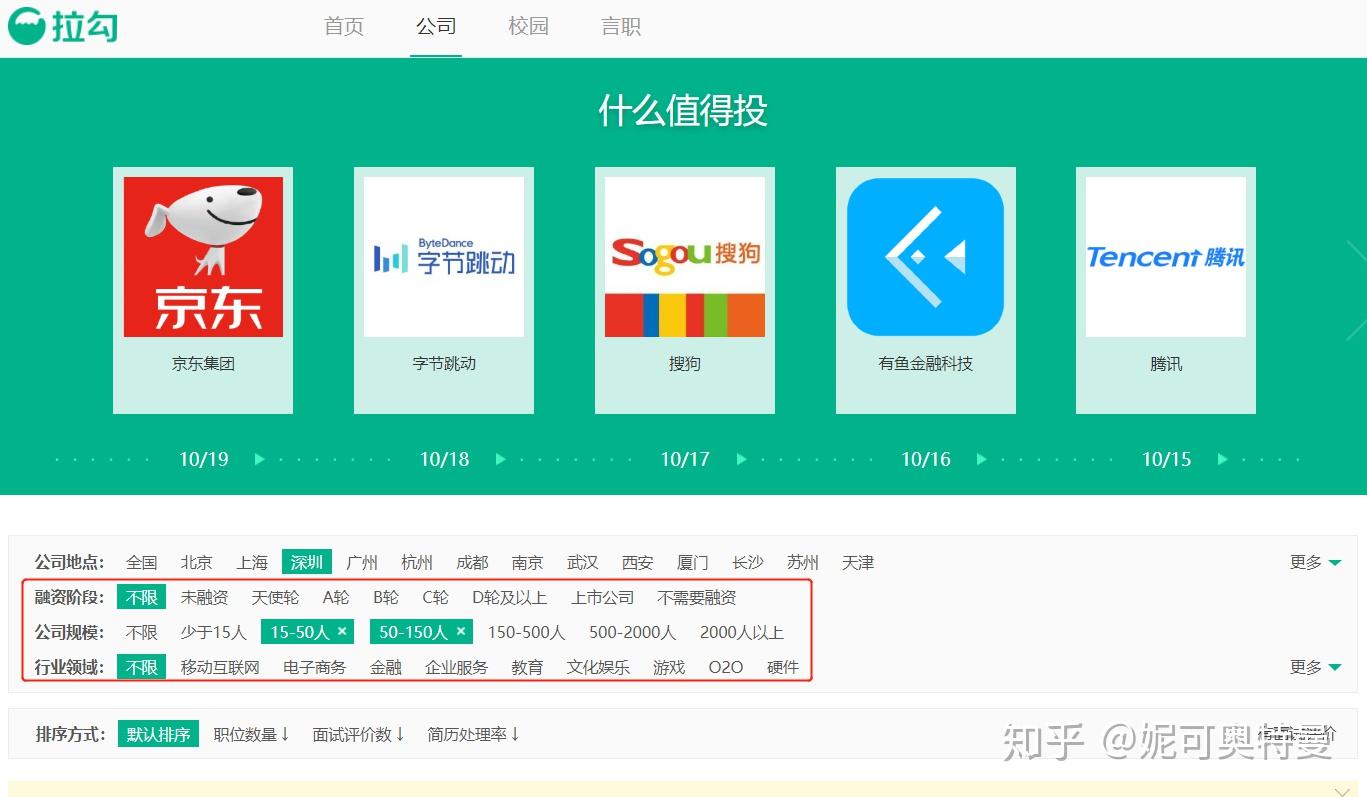This screenshot has height=797, width=1367.
Task: Filter by 天使轮 stage
Action: click(275, 597)
